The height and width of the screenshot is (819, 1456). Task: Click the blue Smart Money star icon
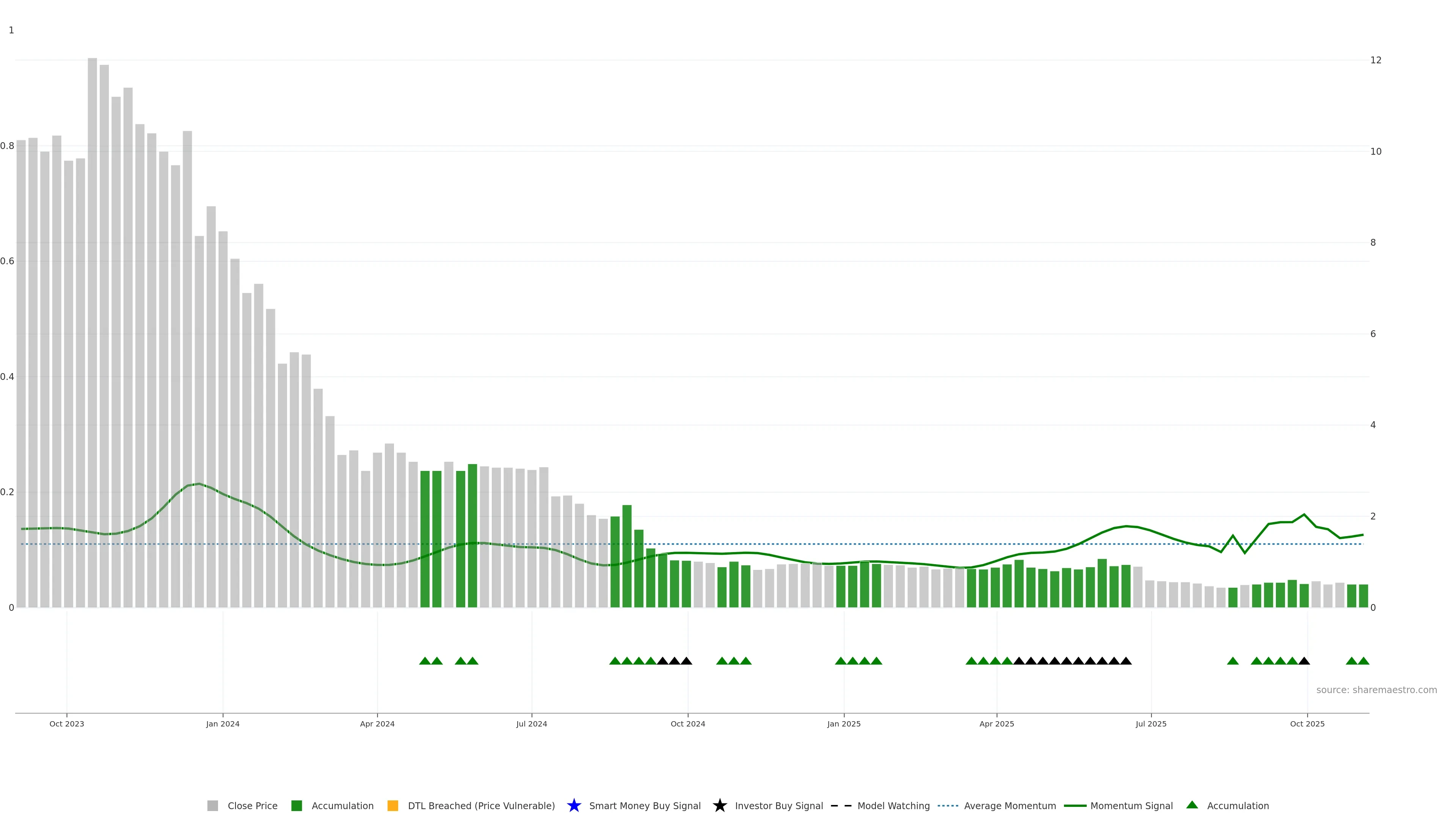point(574,805)
